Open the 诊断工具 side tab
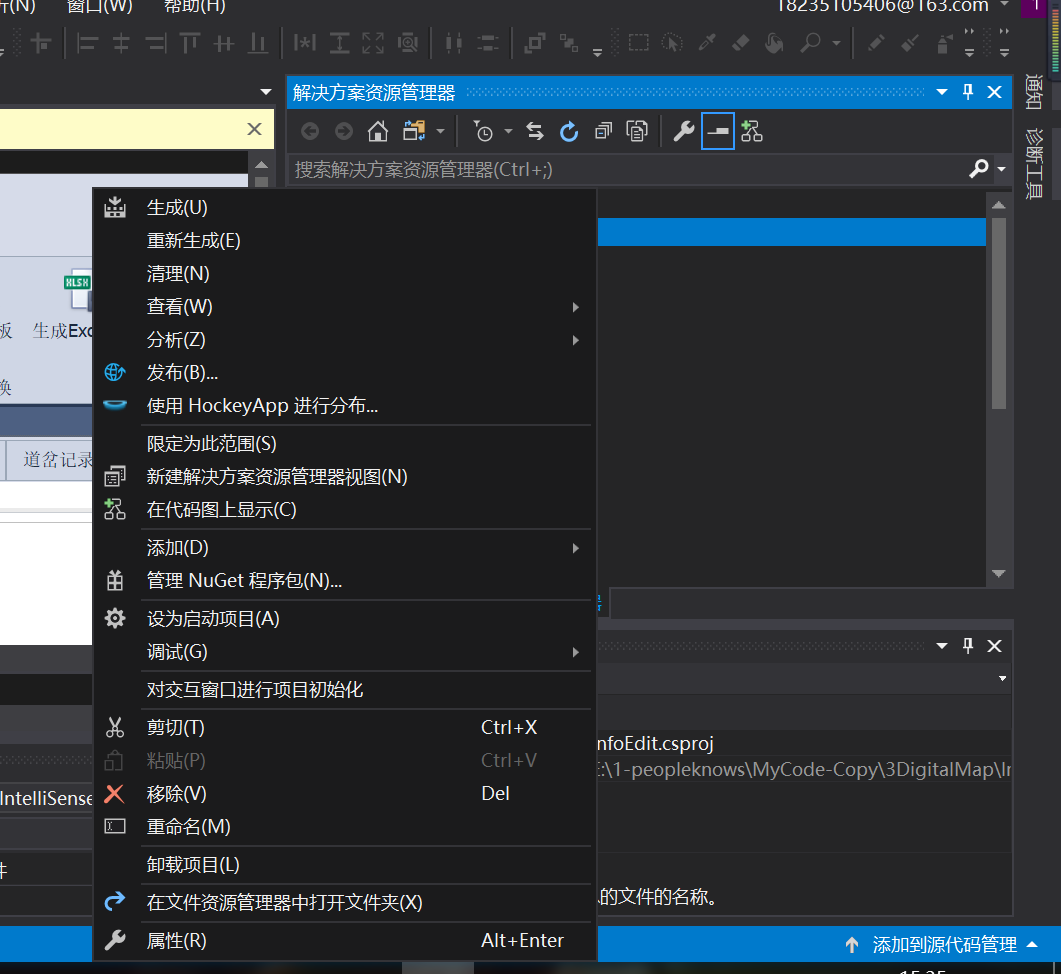The image size is (1061, 974). [x=1033, y=164]
